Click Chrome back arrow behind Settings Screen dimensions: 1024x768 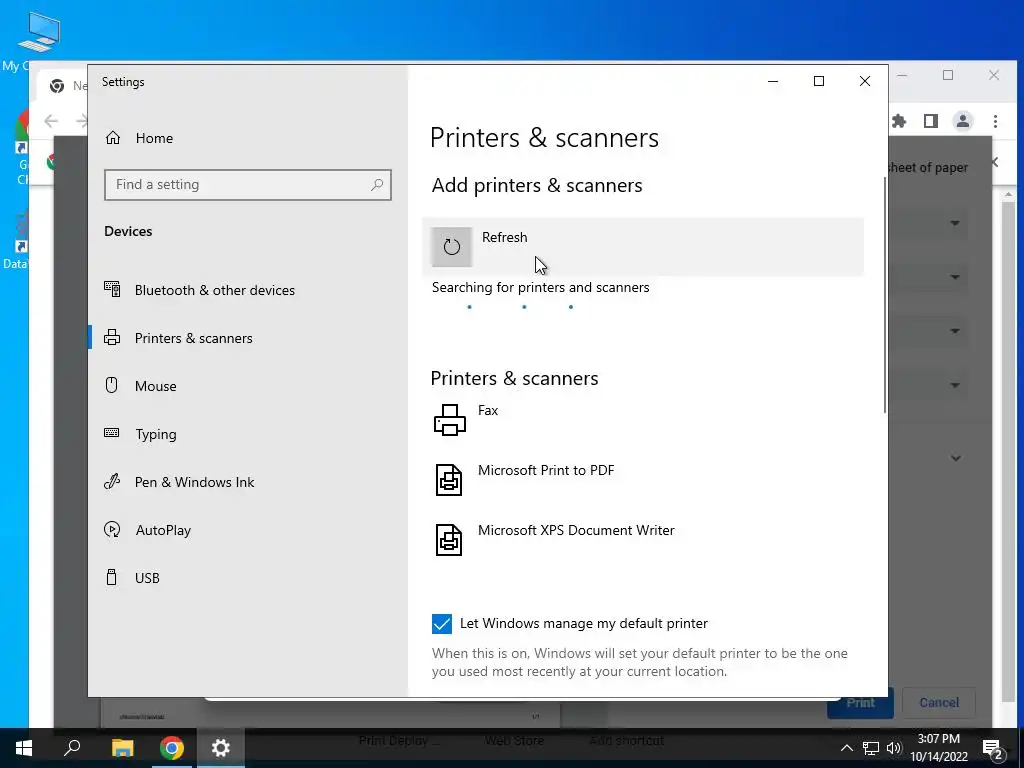51,120
